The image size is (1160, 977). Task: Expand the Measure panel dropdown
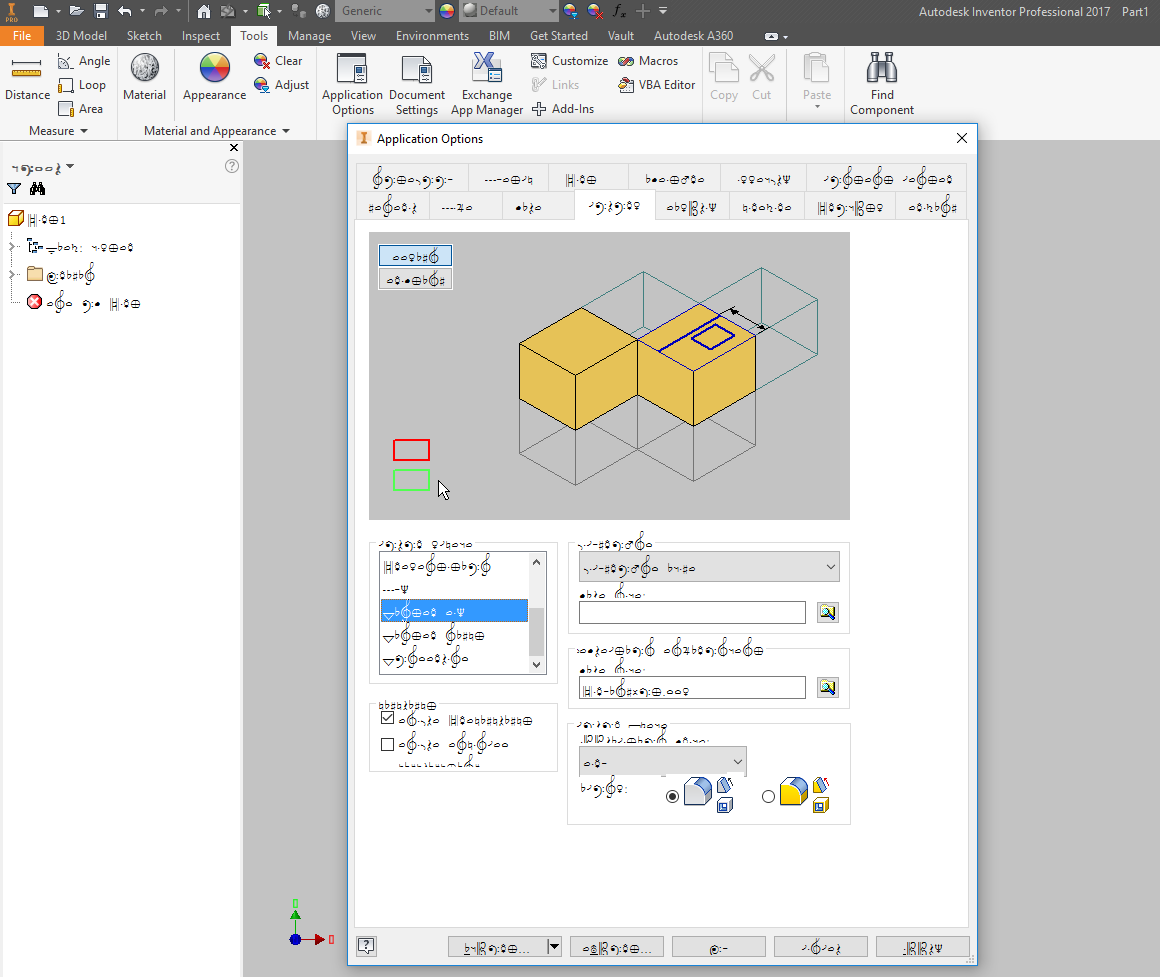coord(84,130)
